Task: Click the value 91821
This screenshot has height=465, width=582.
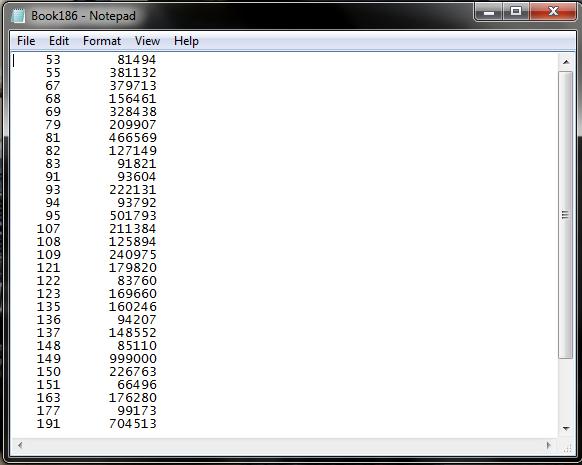Action: 137,163
